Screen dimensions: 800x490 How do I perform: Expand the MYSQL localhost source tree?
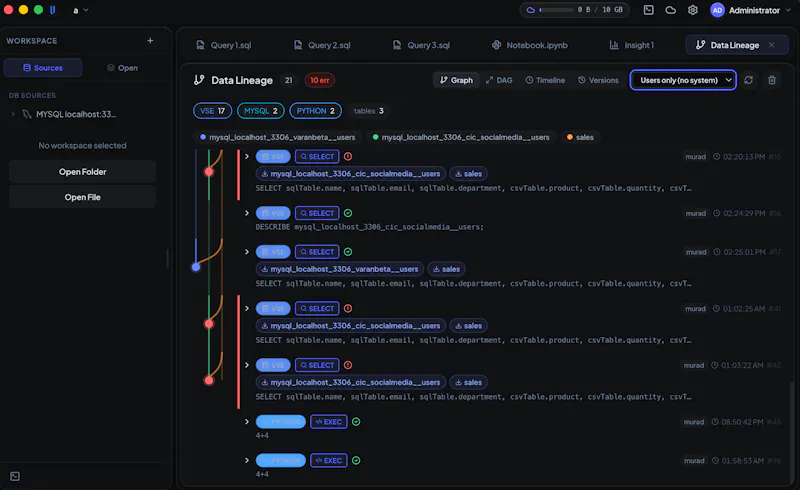click(13, 114)
